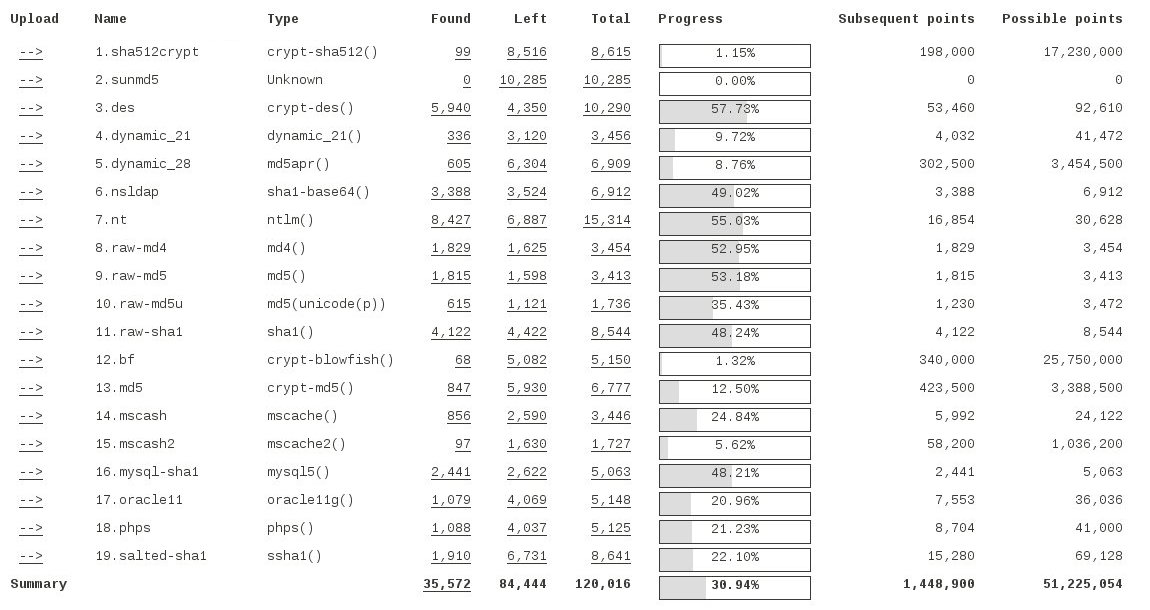Open Left count 1,598 for raw-md5

(526, 276)
